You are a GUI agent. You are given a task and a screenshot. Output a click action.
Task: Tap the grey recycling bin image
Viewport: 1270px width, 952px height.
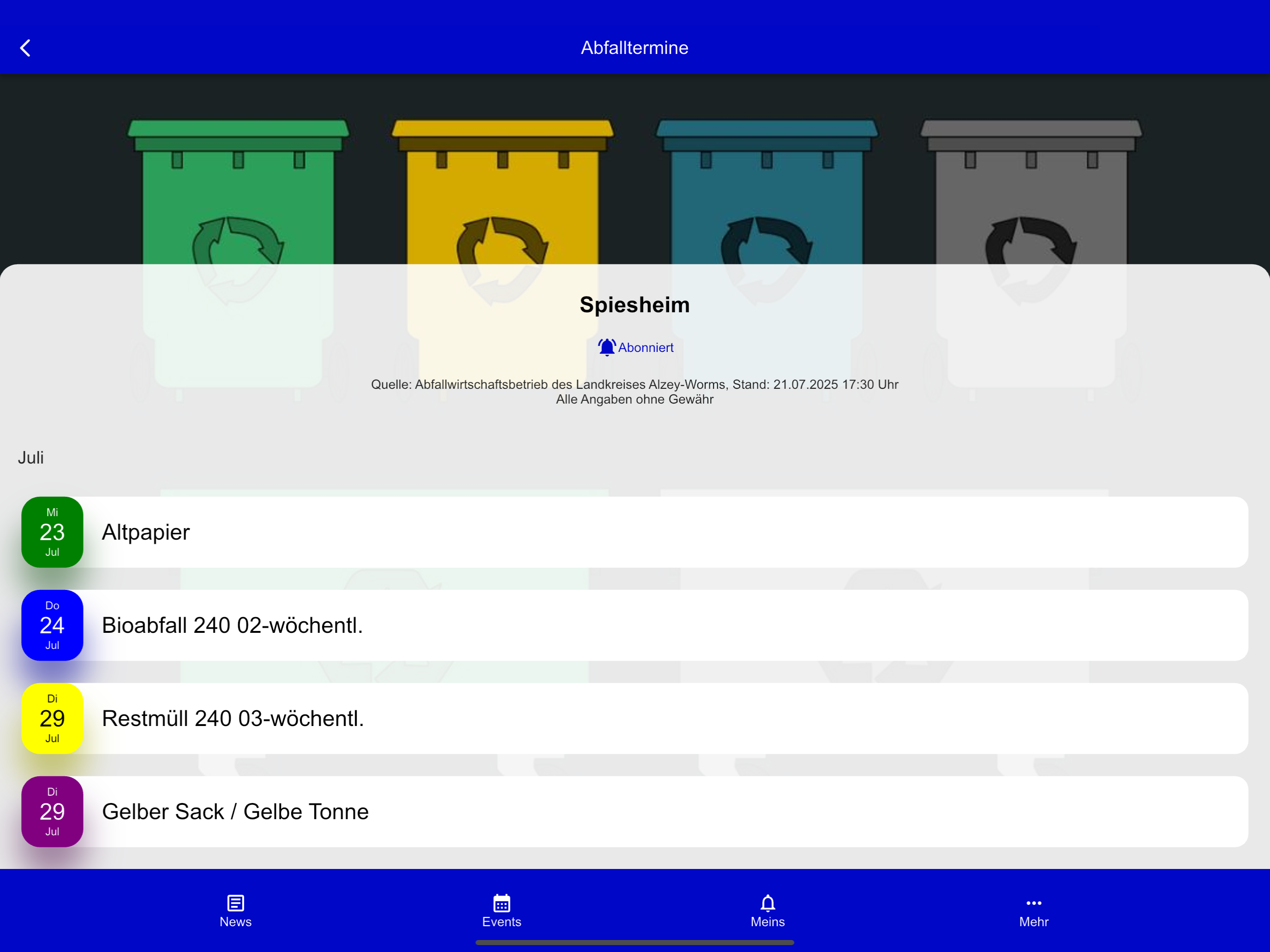coord(1031,192)
